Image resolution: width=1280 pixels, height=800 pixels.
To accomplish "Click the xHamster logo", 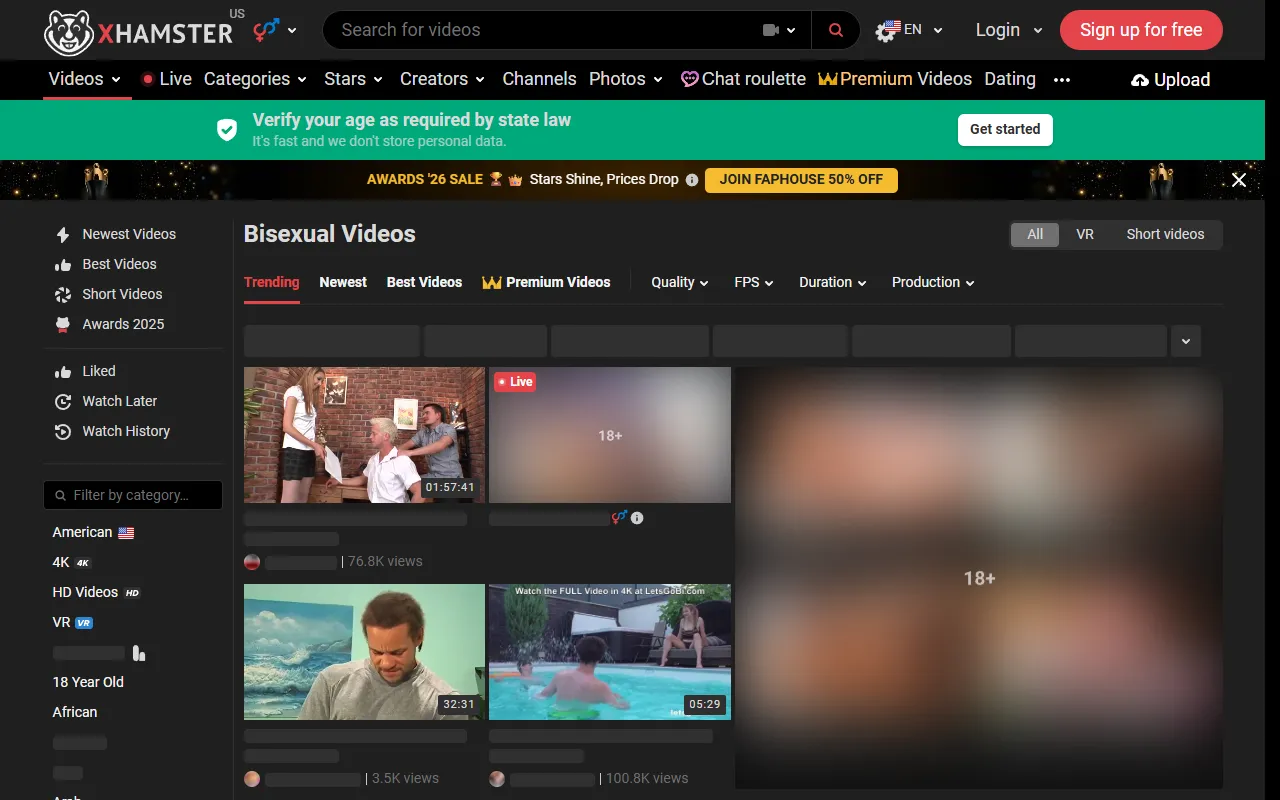I will tap(138, 31).
